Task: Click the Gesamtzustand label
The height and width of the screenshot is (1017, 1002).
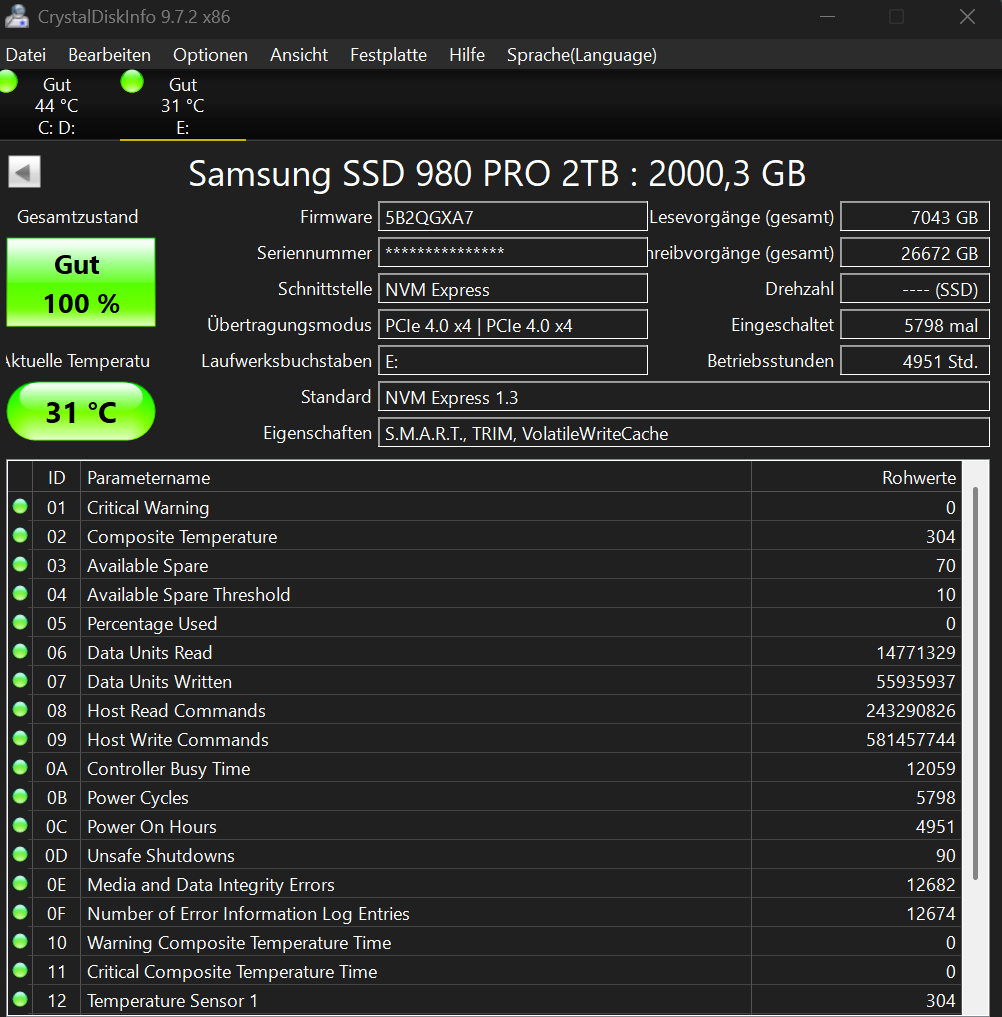Action: (x=77, y=217)
